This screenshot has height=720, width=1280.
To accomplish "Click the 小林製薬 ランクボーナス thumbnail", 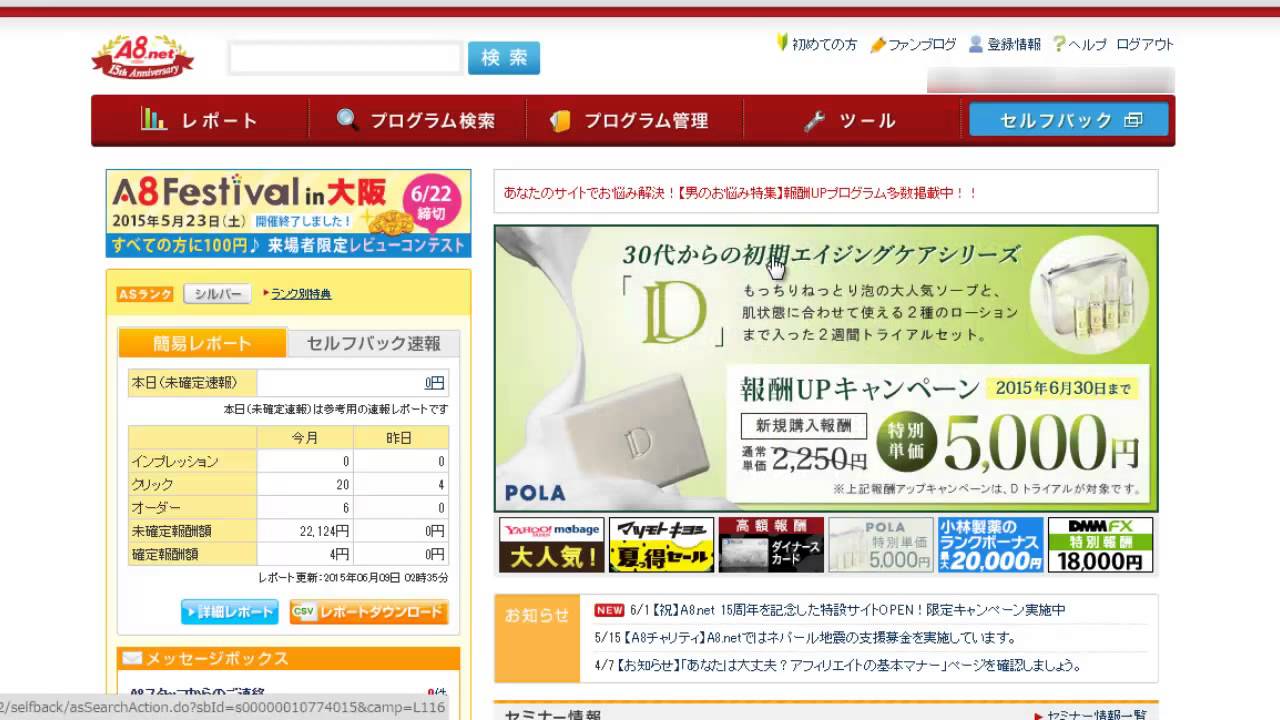I will (991, 545).
